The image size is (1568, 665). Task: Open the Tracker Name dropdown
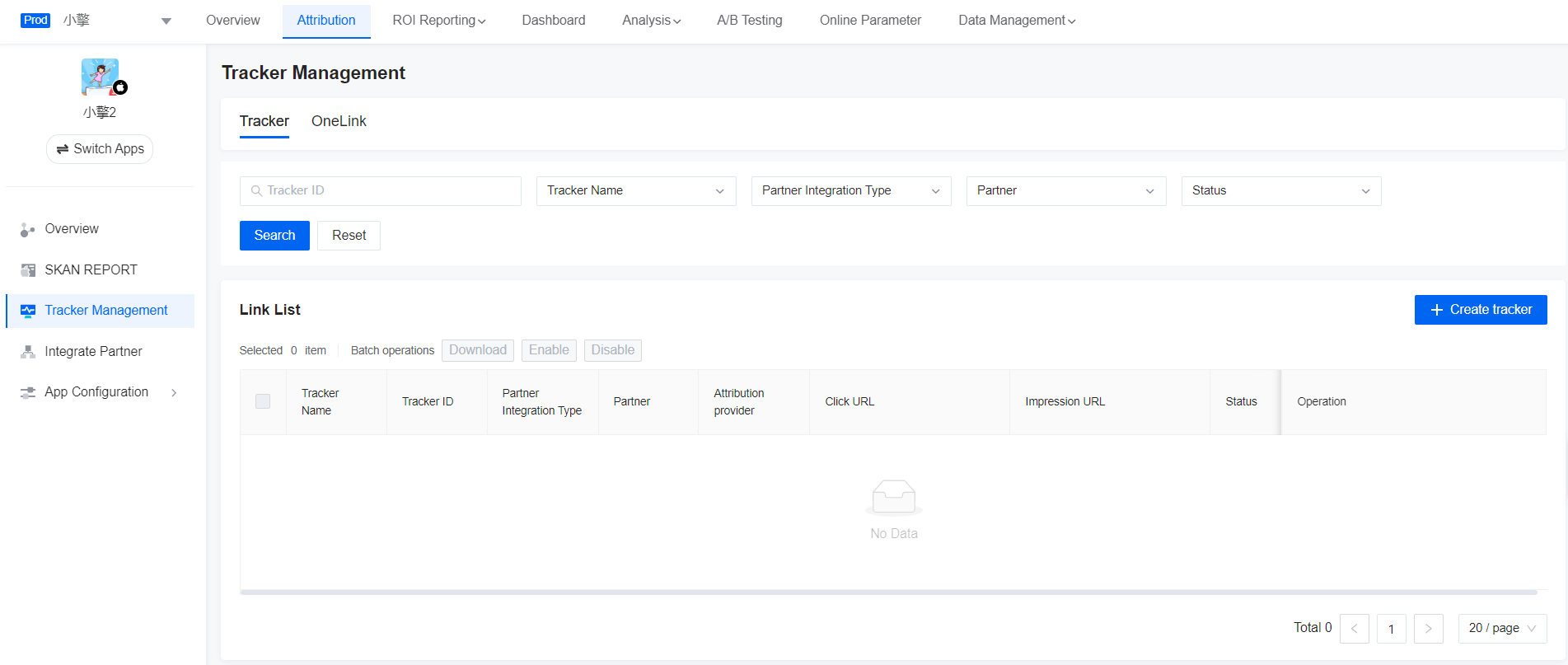[x=635, y=191]
